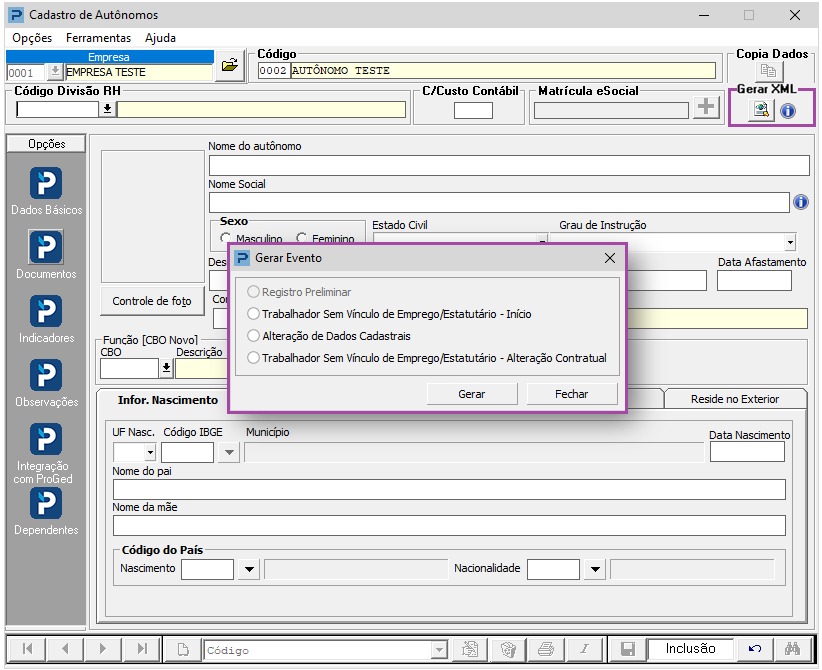Go to the first record
This screenshot has width=822, height=670.
tap(27, 649)
